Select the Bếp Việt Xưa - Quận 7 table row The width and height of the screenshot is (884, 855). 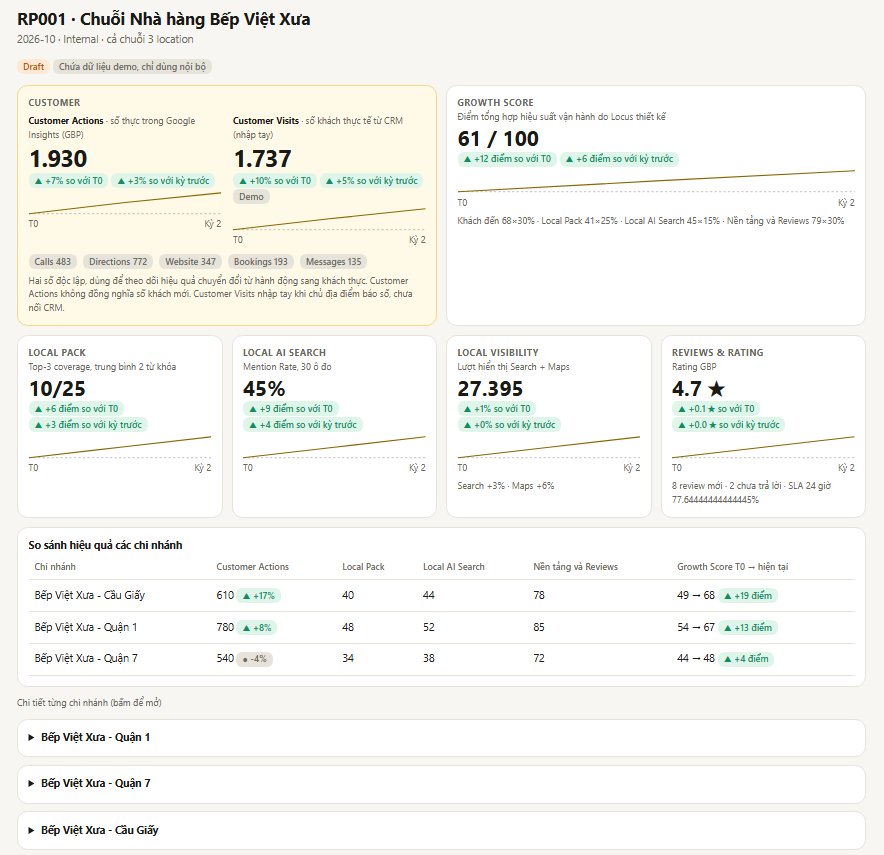click(441, 659)
